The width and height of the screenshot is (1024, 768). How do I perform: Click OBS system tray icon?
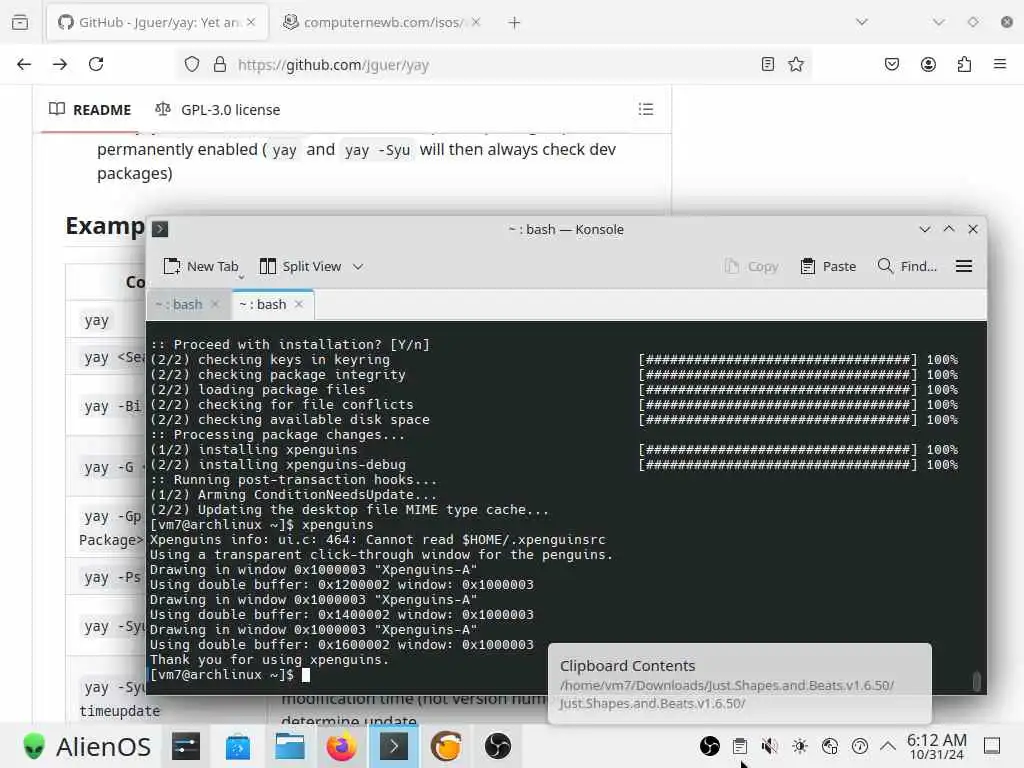[710, 746]
